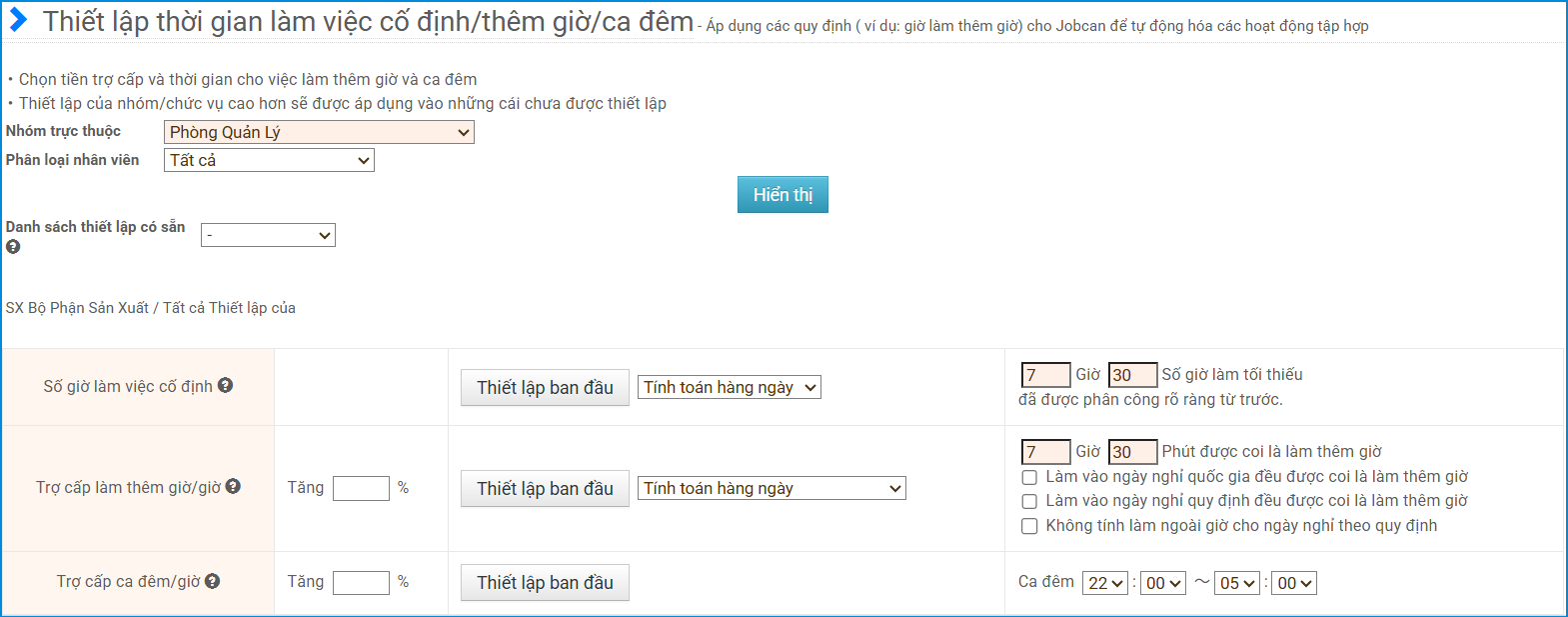Screen dimensions: 1568x617
Task: Open Tính toán hàng ngày dropdown for fixed hours
Action: [729, 387]
